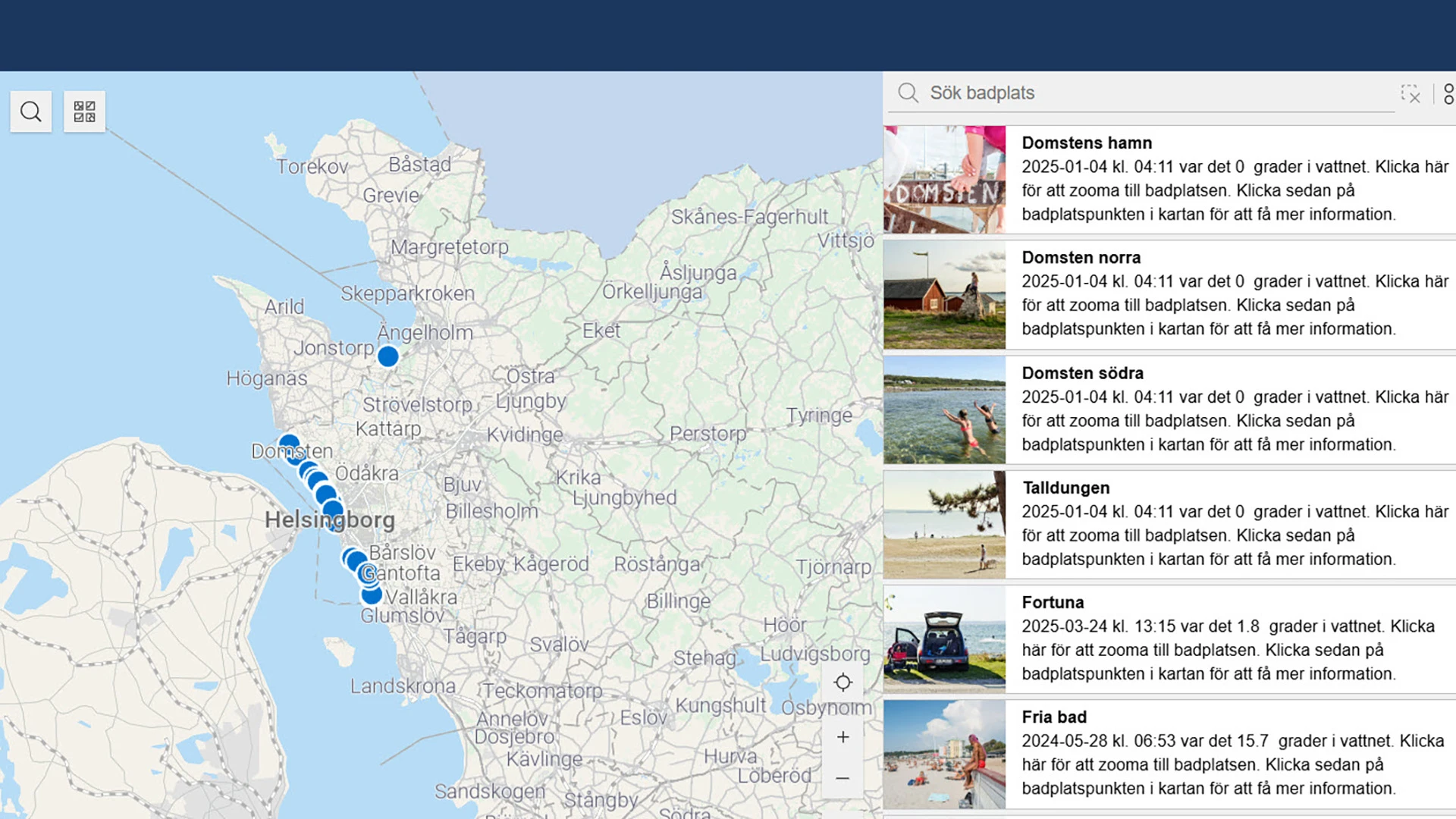Select the Fria bad list title
Viewport: 1456px width, 819px height.
(x=1054, y=717)
